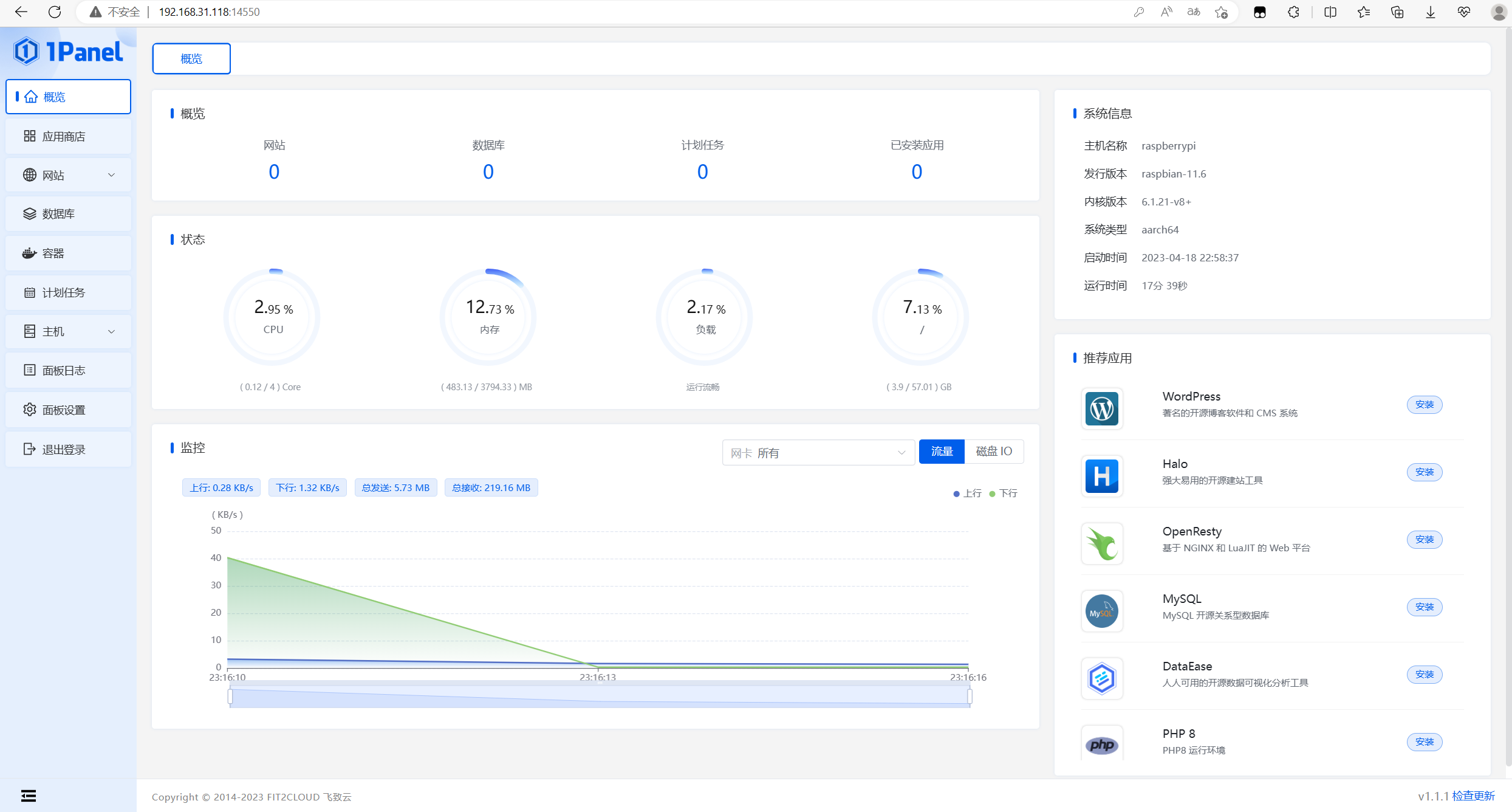Toggle 下行 series in chart legend
The height and width of the screenshot is (812, 1512).
[x=1003, y=493]
